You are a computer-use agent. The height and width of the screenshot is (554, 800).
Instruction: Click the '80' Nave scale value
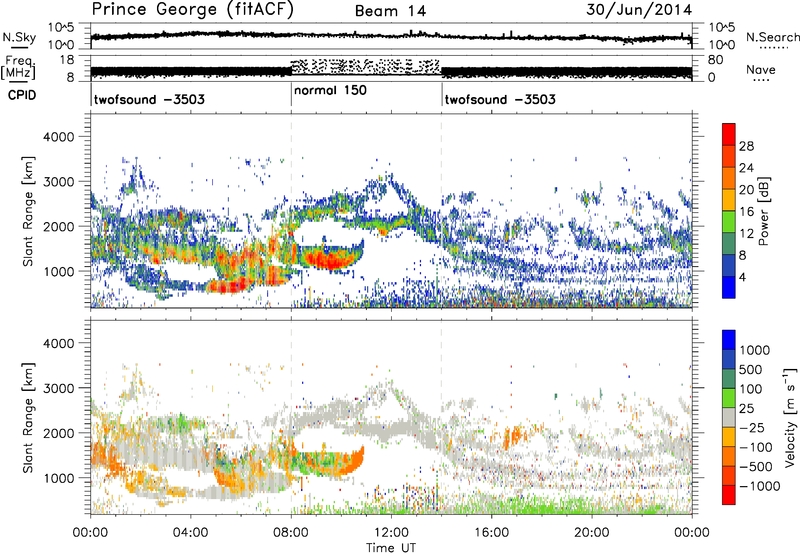(x=715, y=60)
